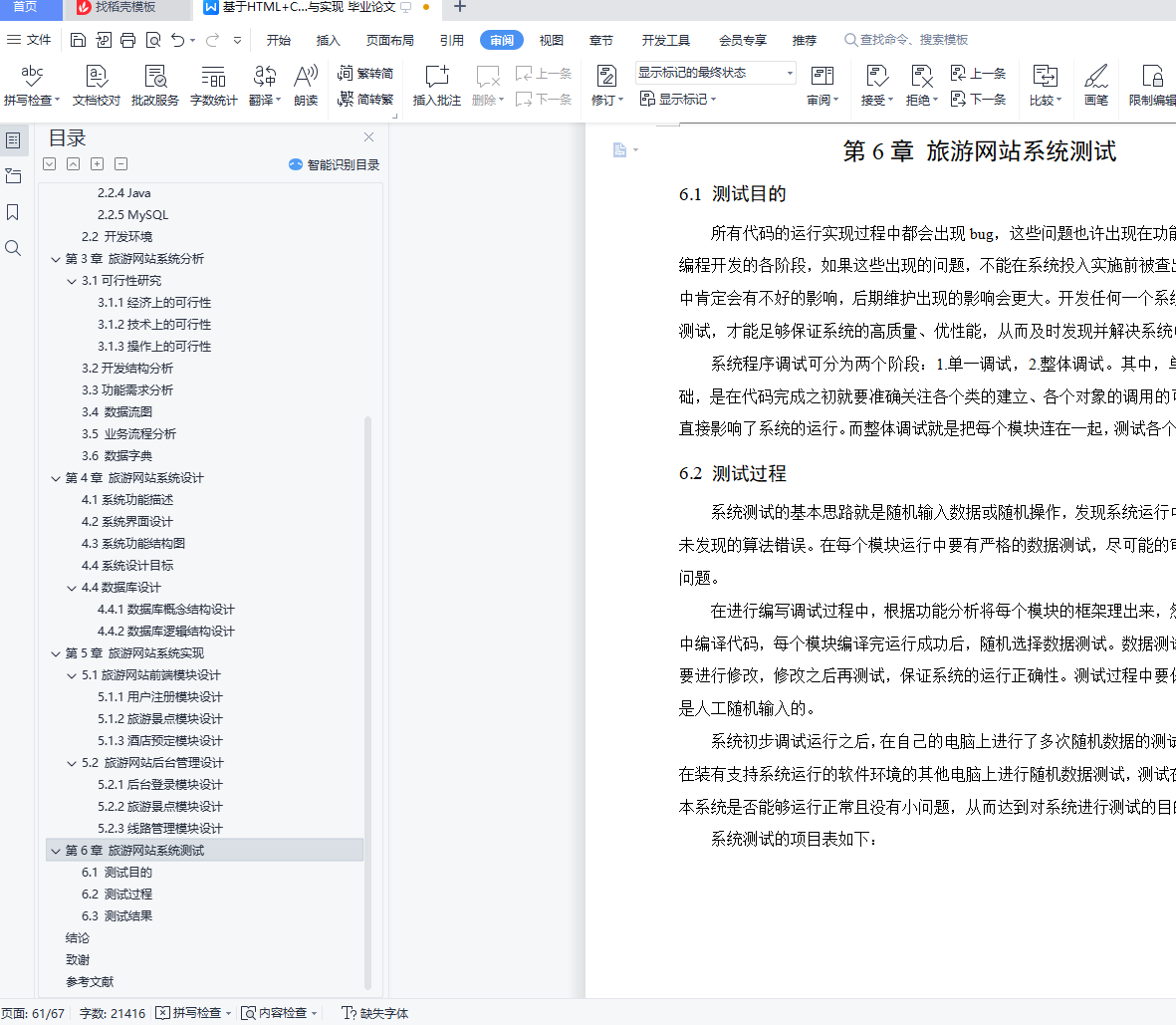
Task: Switch to the 开始 ribbon tab
Action: tap(278, 40)
